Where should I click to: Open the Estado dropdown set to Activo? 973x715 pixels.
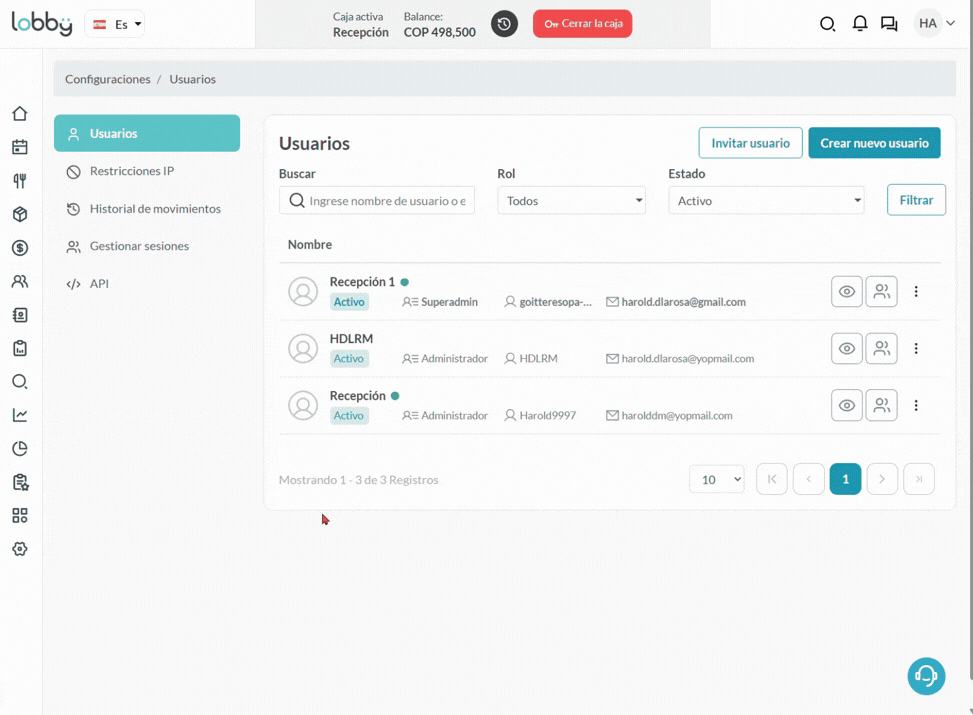[766, 201]
